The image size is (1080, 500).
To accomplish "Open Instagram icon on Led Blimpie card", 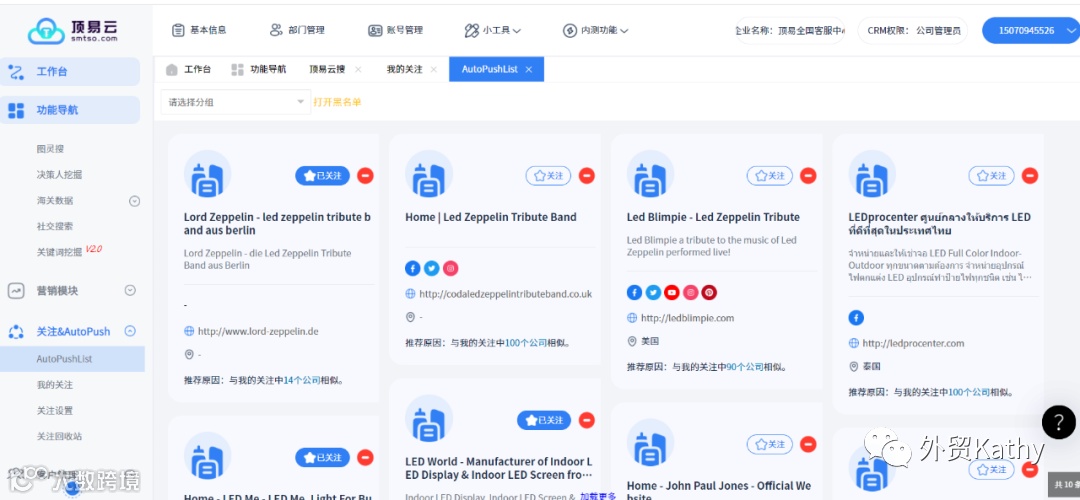I will [690, 292].
